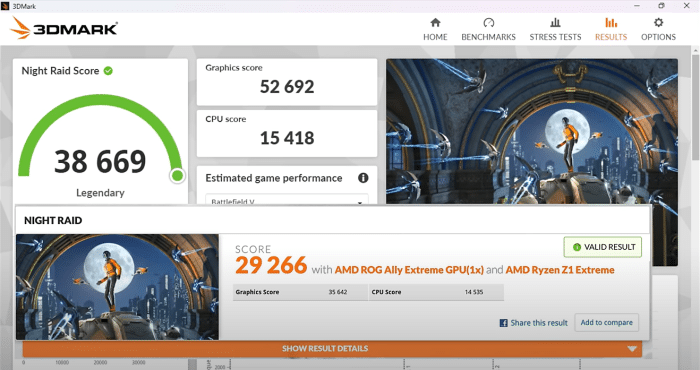The width and height of the screenshot is (700, 370).
Task: Open Stress Tests chart icon
Action: [555, 23]
